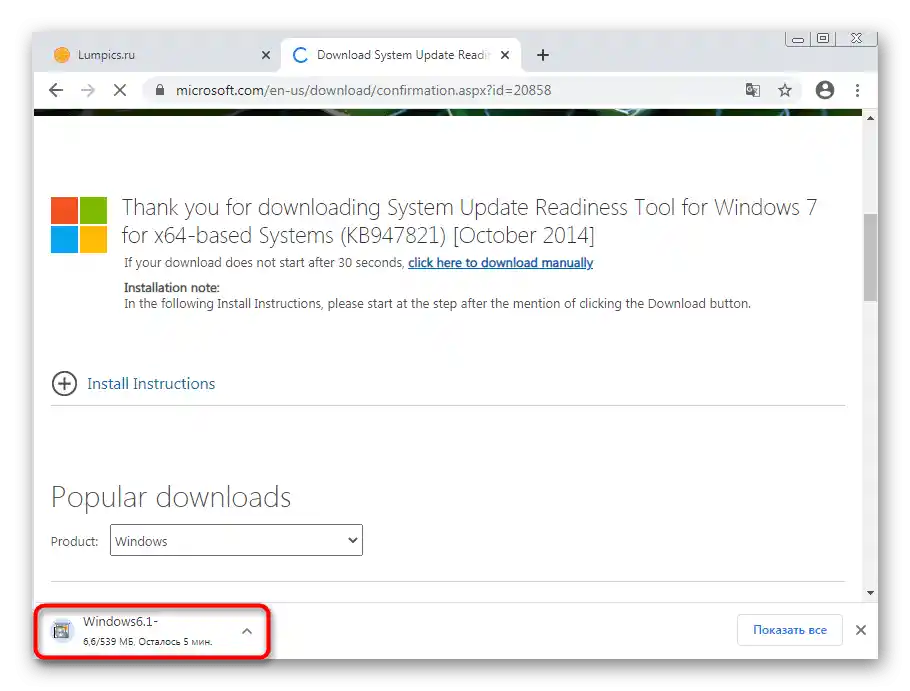This screenshot has height=691, width=910.
Task: Click the Popular downloads heading
Action: [171, 497]
